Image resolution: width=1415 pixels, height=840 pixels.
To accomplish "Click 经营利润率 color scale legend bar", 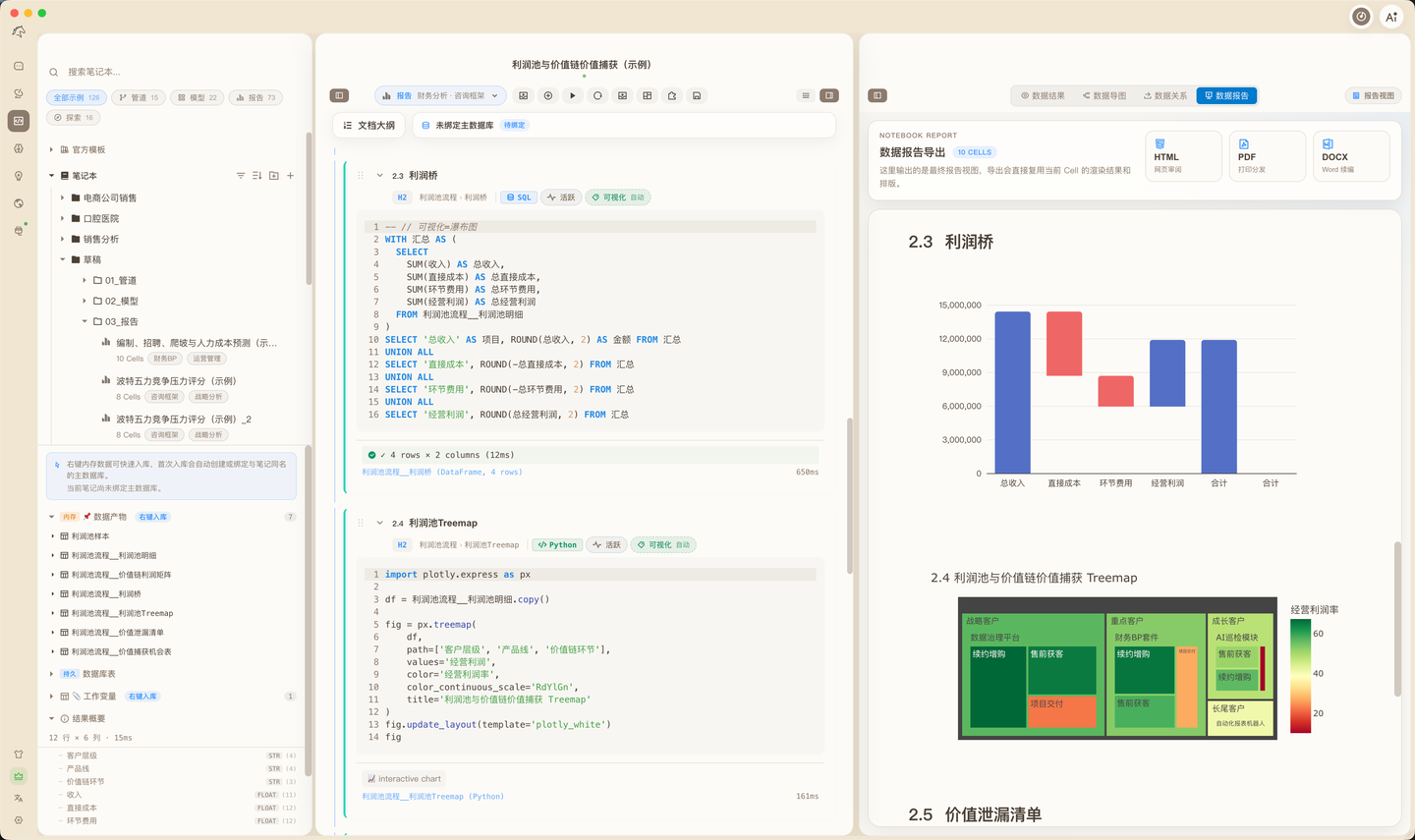I will point(1300,676).
